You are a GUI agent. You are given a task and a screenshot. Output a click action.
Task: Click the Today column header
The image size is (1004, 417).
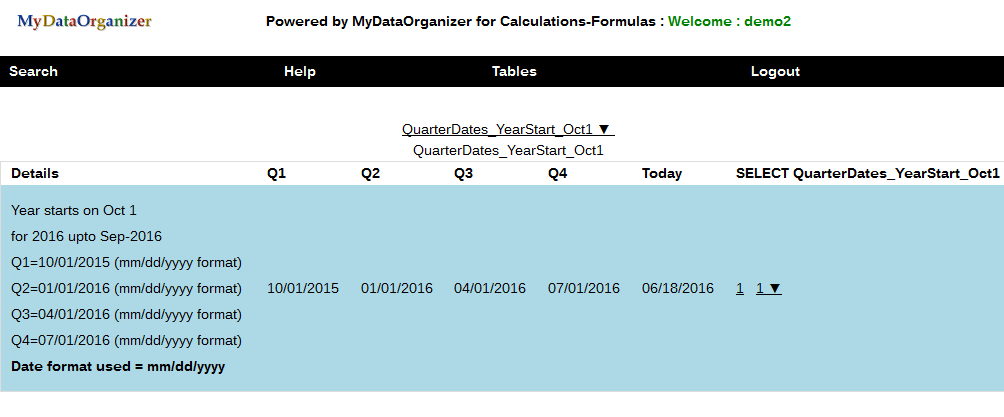tap(662, 173)
